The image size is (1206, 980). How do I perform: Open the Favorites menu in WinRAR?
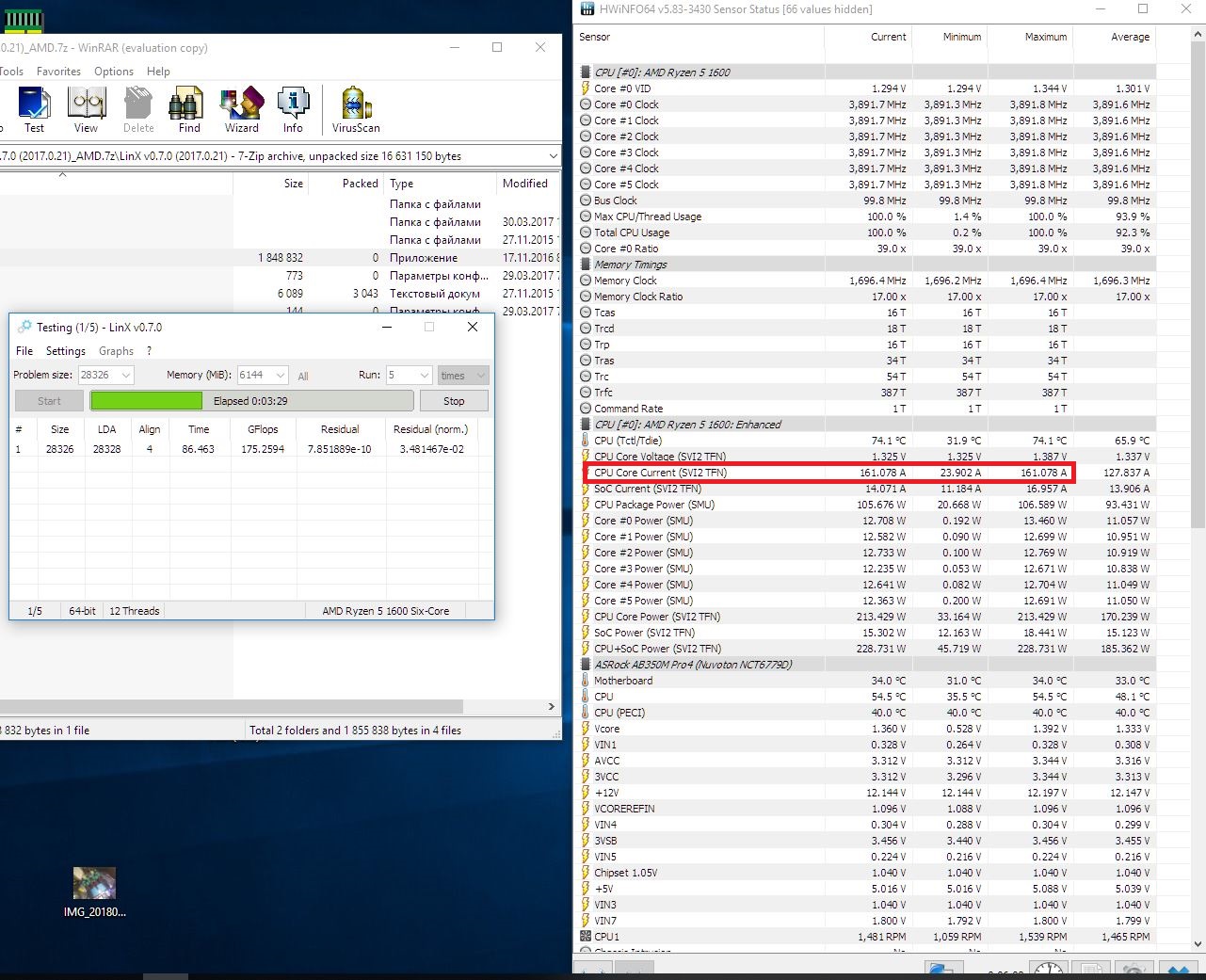pos(58,72)
